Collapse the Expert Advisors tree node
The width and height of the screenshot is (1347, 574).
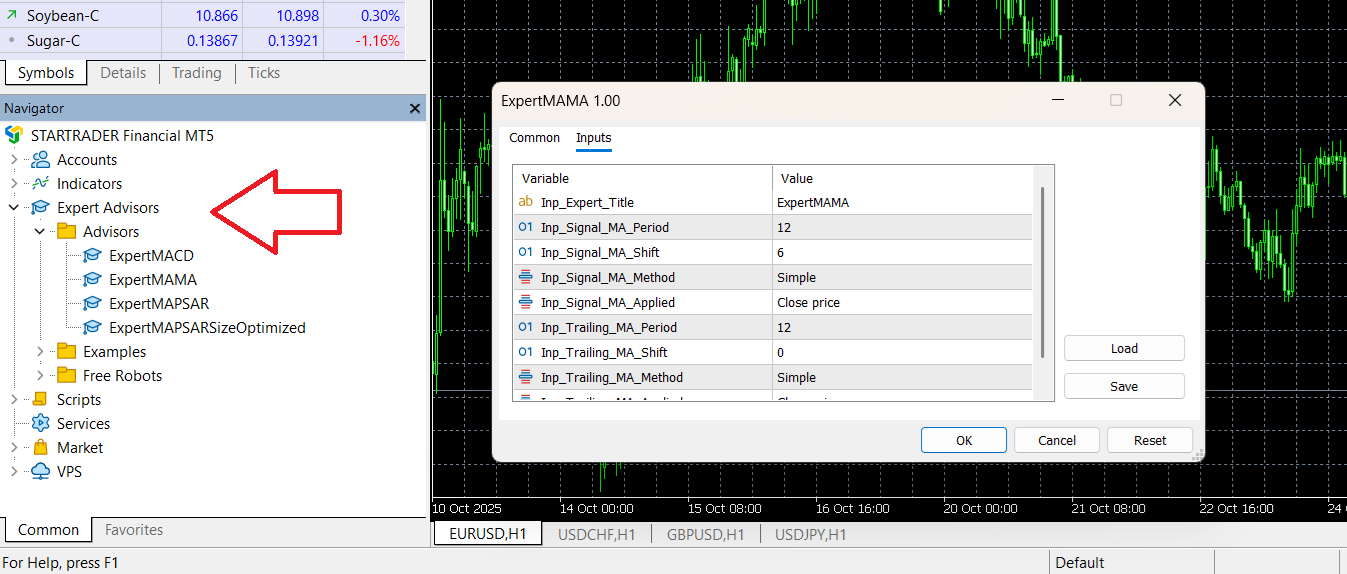pos(14,207)
